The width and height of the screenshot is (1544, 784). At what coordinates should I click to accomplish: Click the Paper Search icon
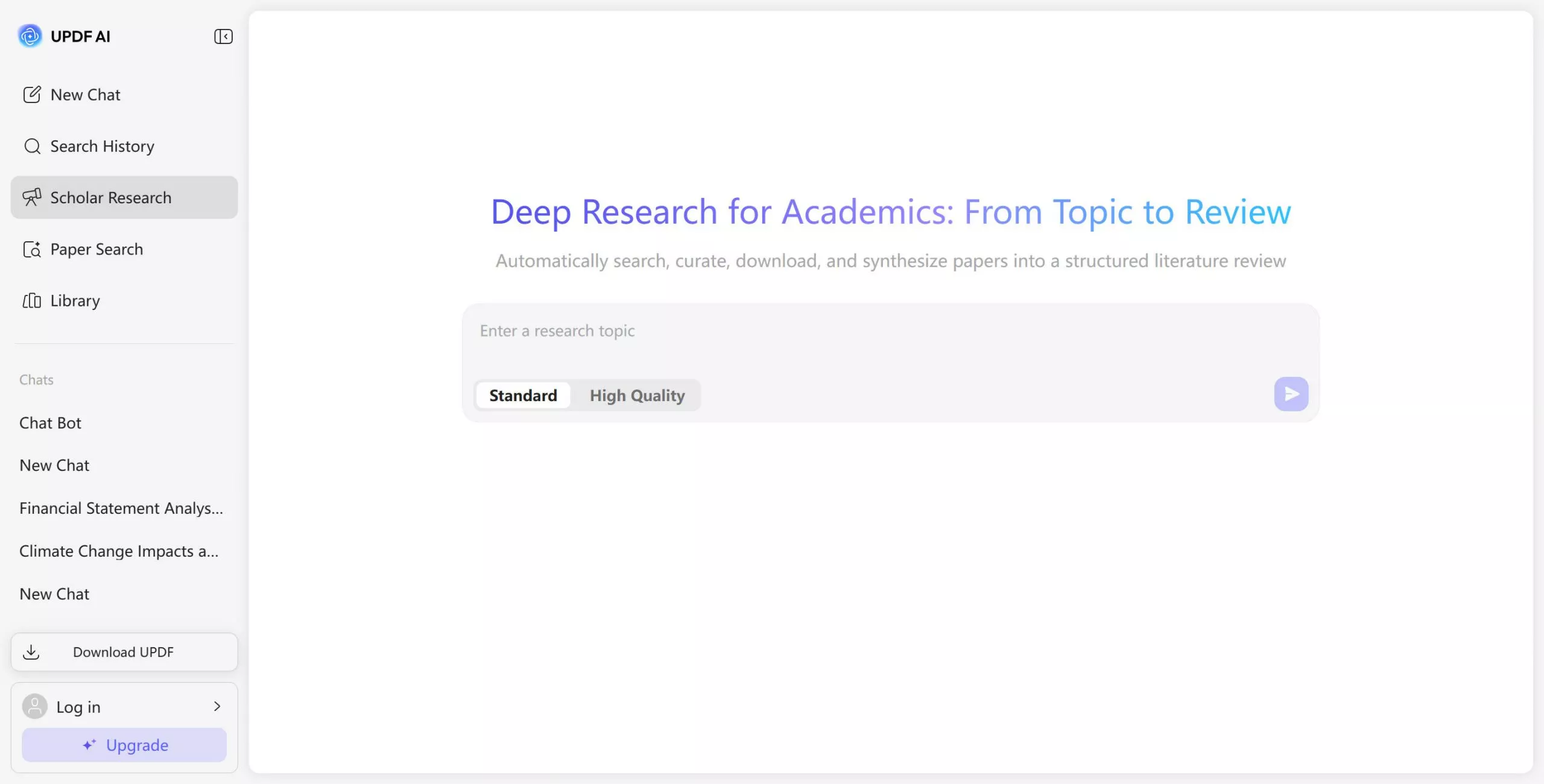(x=32, y=249)
